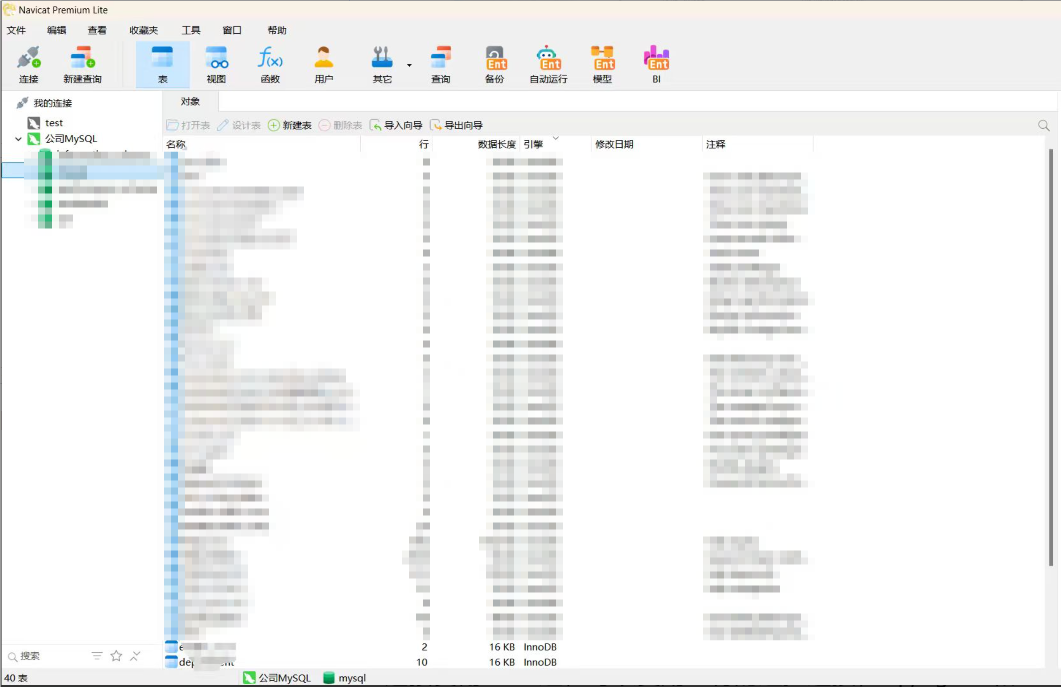Collapse the 公司MySQL tree node
This screenshot has width=1061, height=687.
[x=18, y=139]
